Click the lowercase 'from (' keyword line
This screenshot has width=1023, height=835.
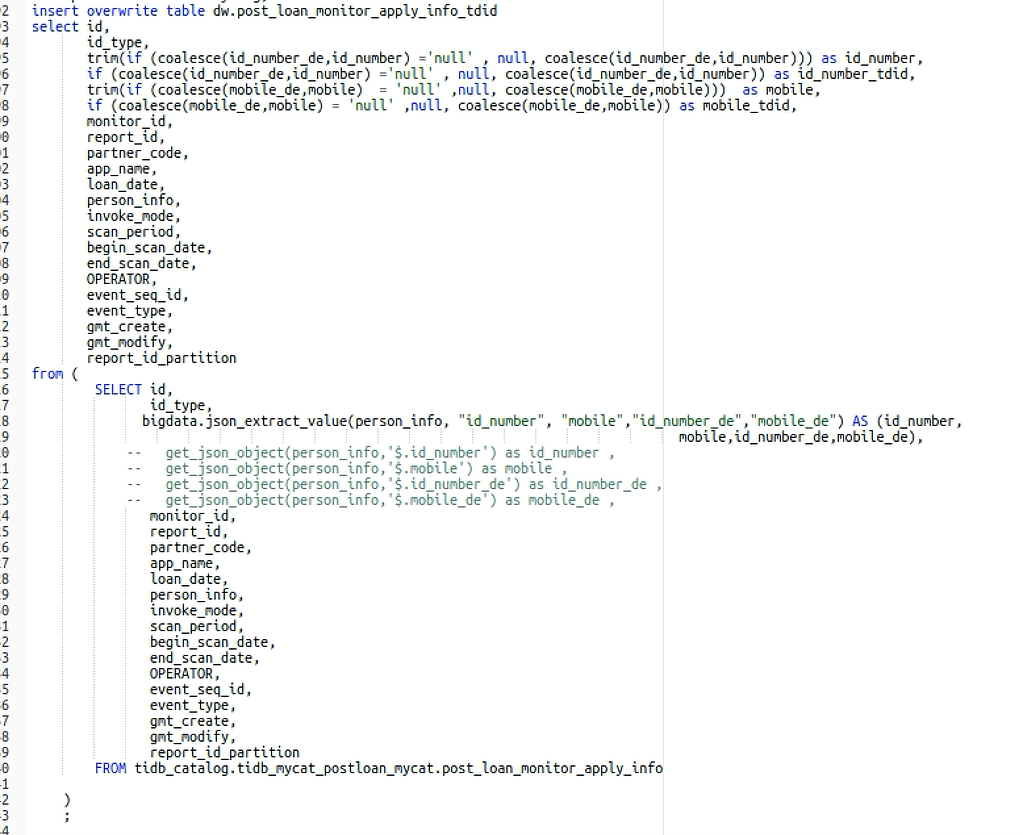(x=55, y=374)
